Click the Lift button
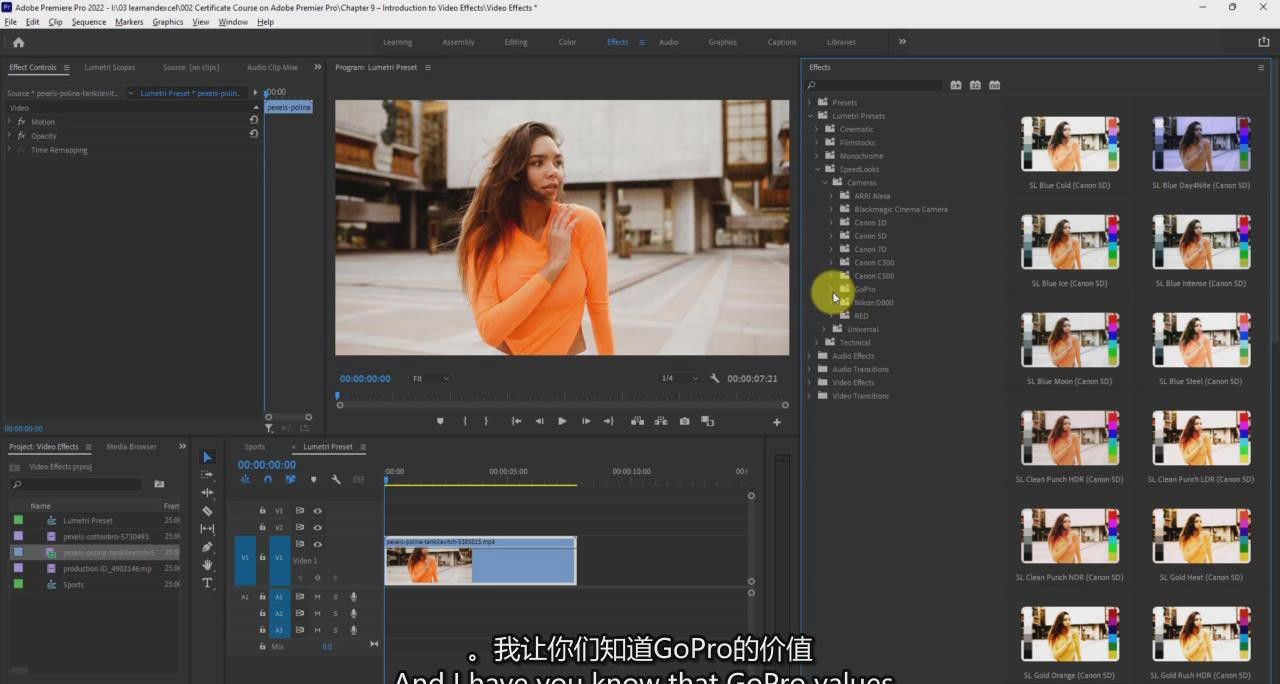This screenshot has width=1280, height=684. click(637, 421)
